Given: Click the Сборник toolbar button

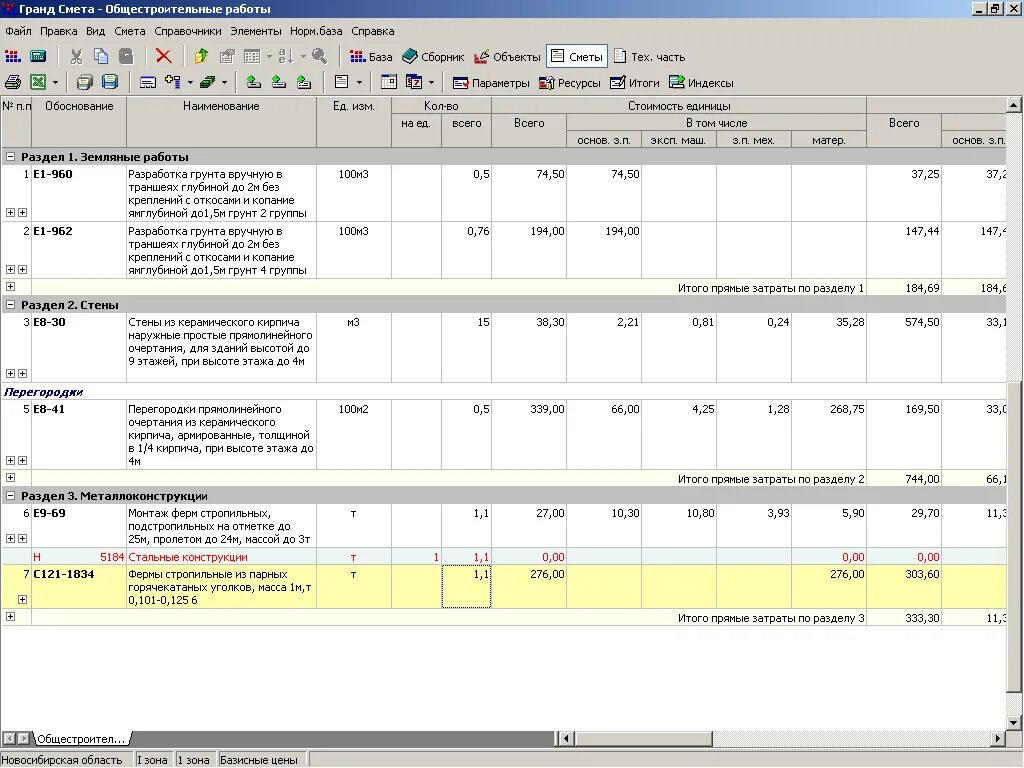Looking at the screenshot, I should pyautogui.click(x=433, y=57).
